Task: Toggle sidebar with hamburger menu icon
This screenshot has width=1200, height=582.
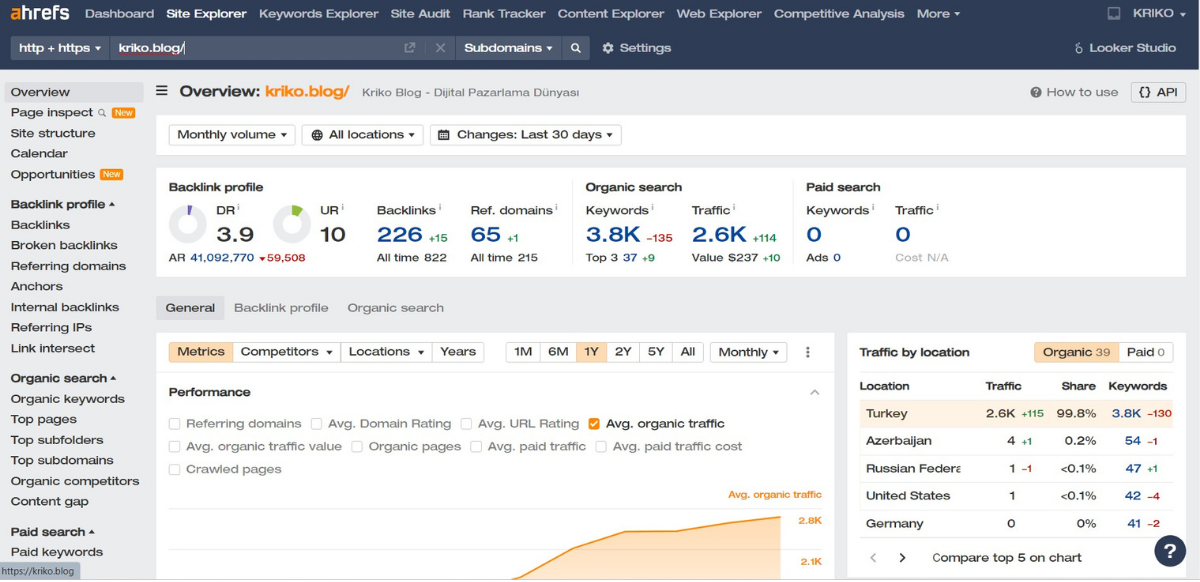Action: click(162, 91)
